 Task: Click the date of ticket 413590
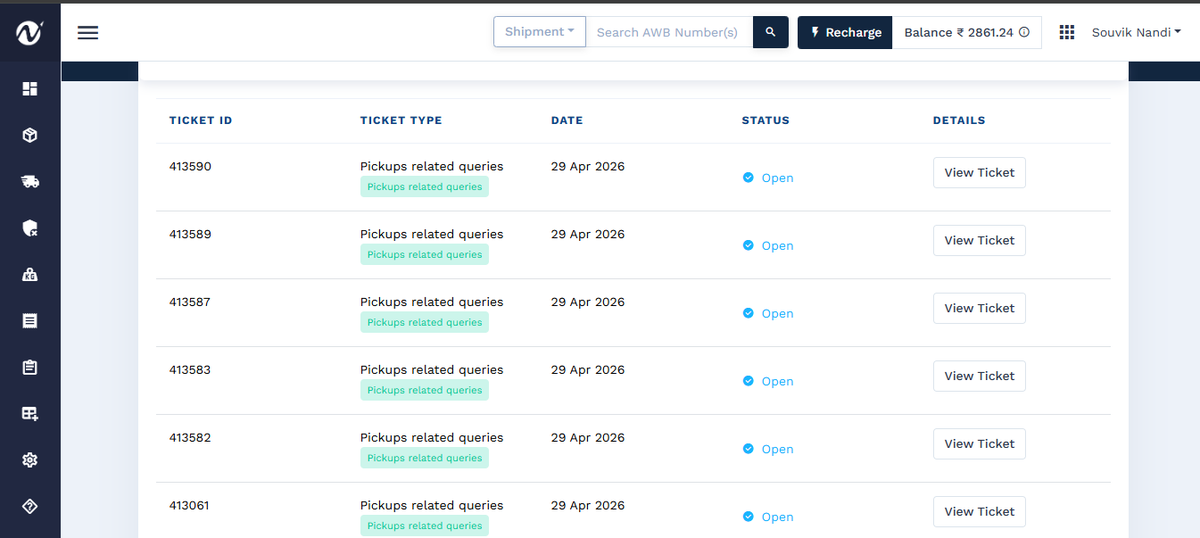pyautogui.click(x=588, y=166)
